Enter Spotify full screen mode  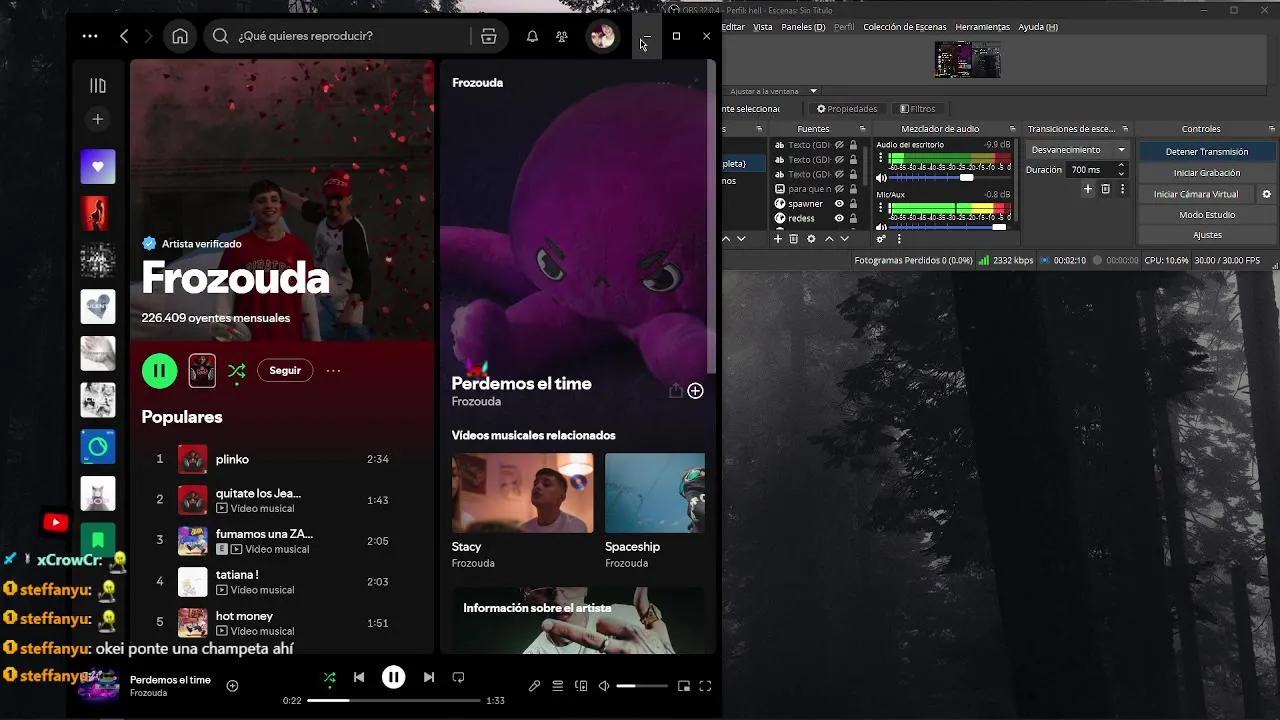coord(705,686)
